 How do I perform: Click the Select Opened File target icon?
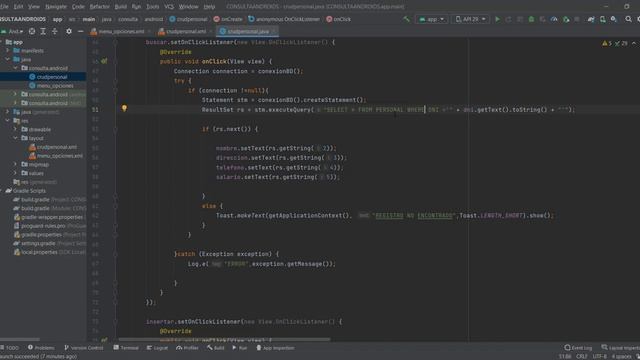click(x=32, y=31)
